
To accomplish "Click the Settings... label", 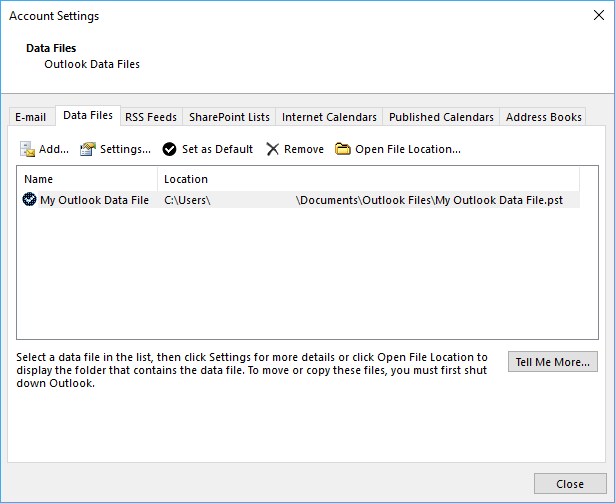I will click(125, 149).
